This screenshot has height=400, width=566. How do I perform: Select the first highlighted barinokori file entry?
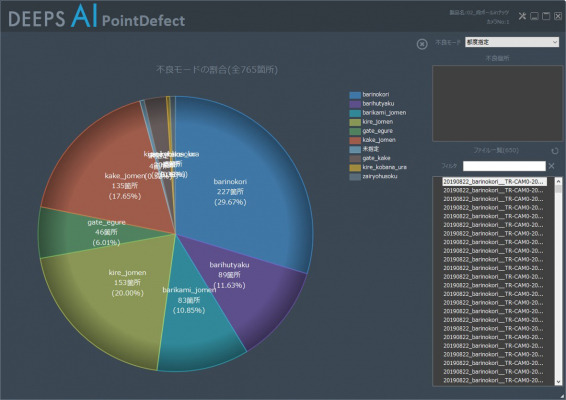tap(494, 181)
